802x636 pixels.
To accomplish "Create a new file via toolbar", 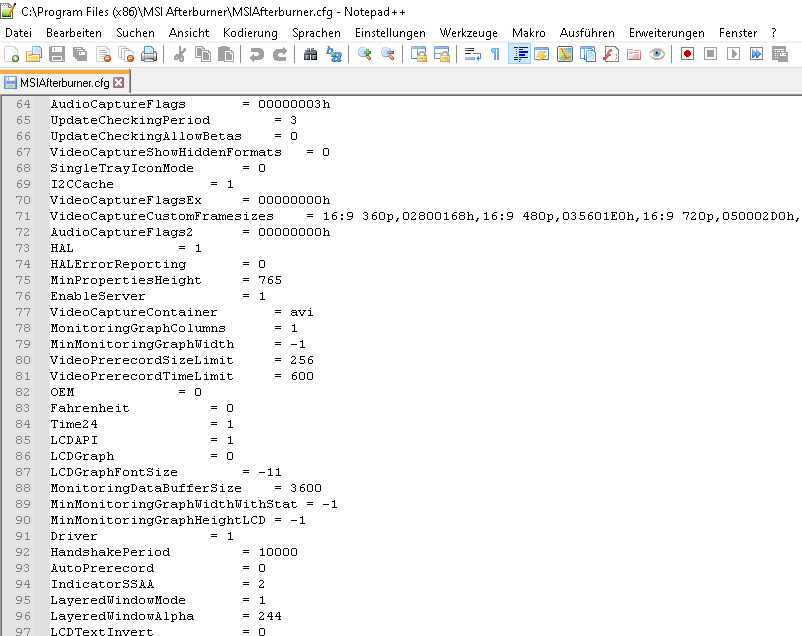I will [x=11, y=54].
